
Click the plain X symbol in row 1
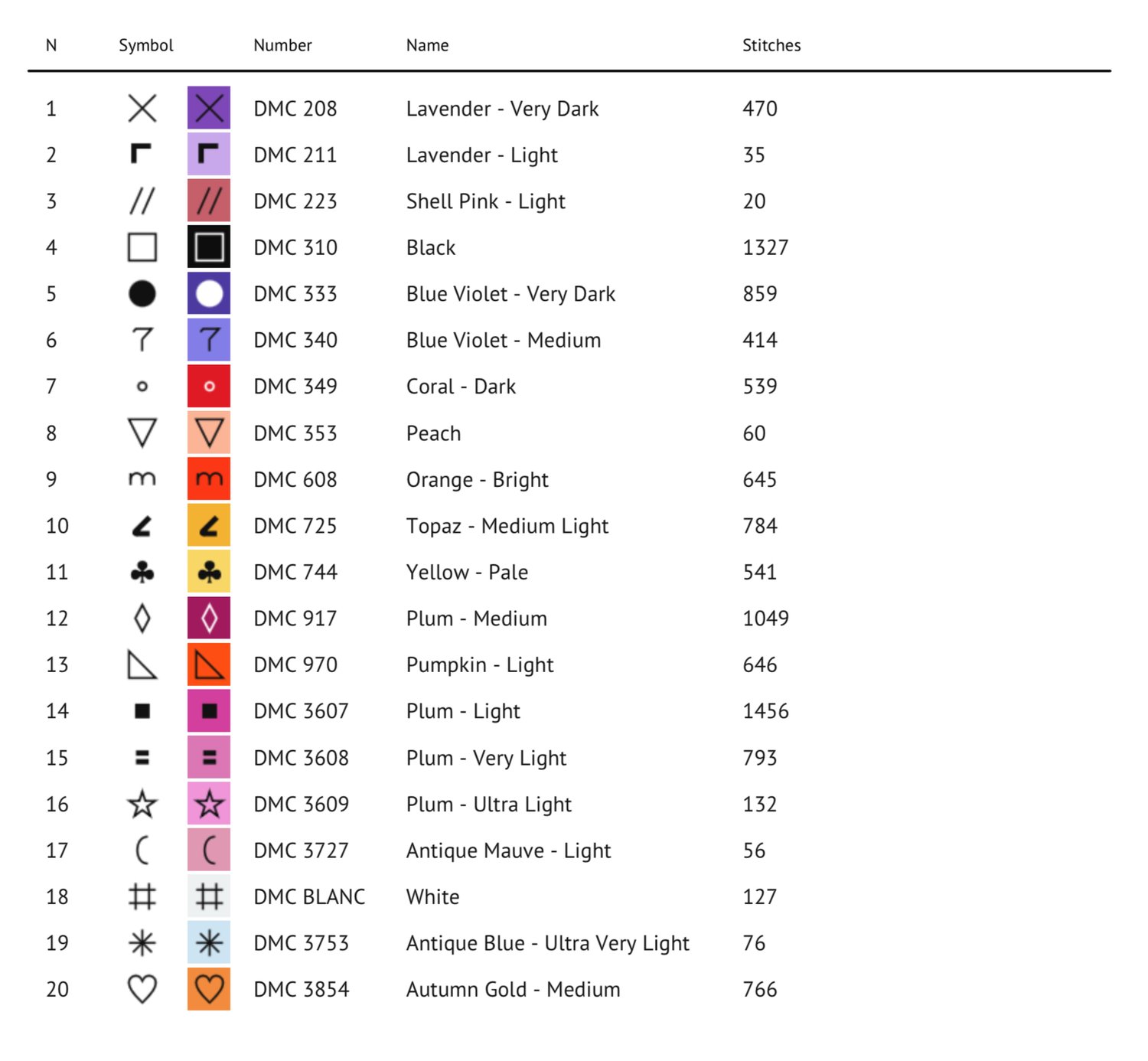tap(142, 109)
